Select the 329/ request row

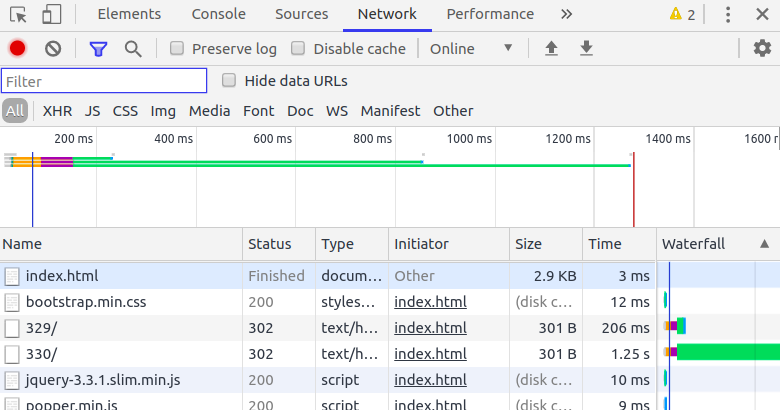pyautogui.click(x=327, y=328)
